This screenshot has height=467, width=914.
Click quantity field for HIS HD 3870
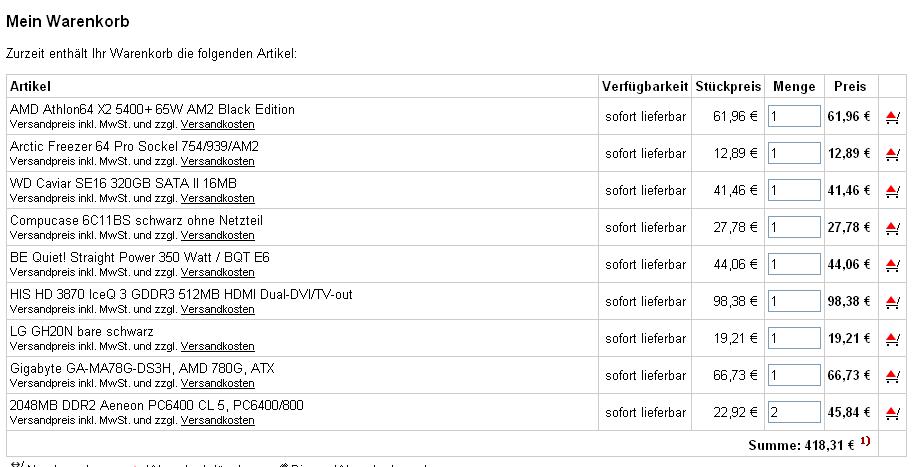click(794, 301)
